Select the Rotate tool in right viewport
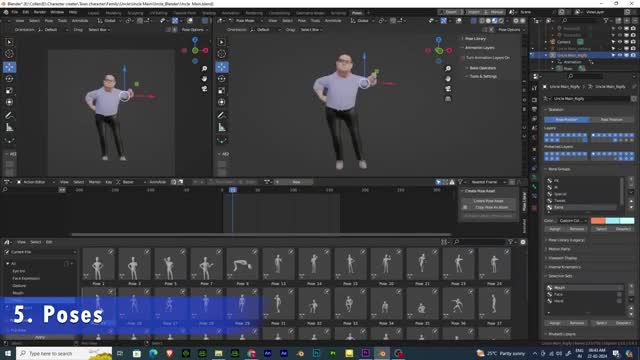This screenshot has height=360, width=640. point(222,79)
